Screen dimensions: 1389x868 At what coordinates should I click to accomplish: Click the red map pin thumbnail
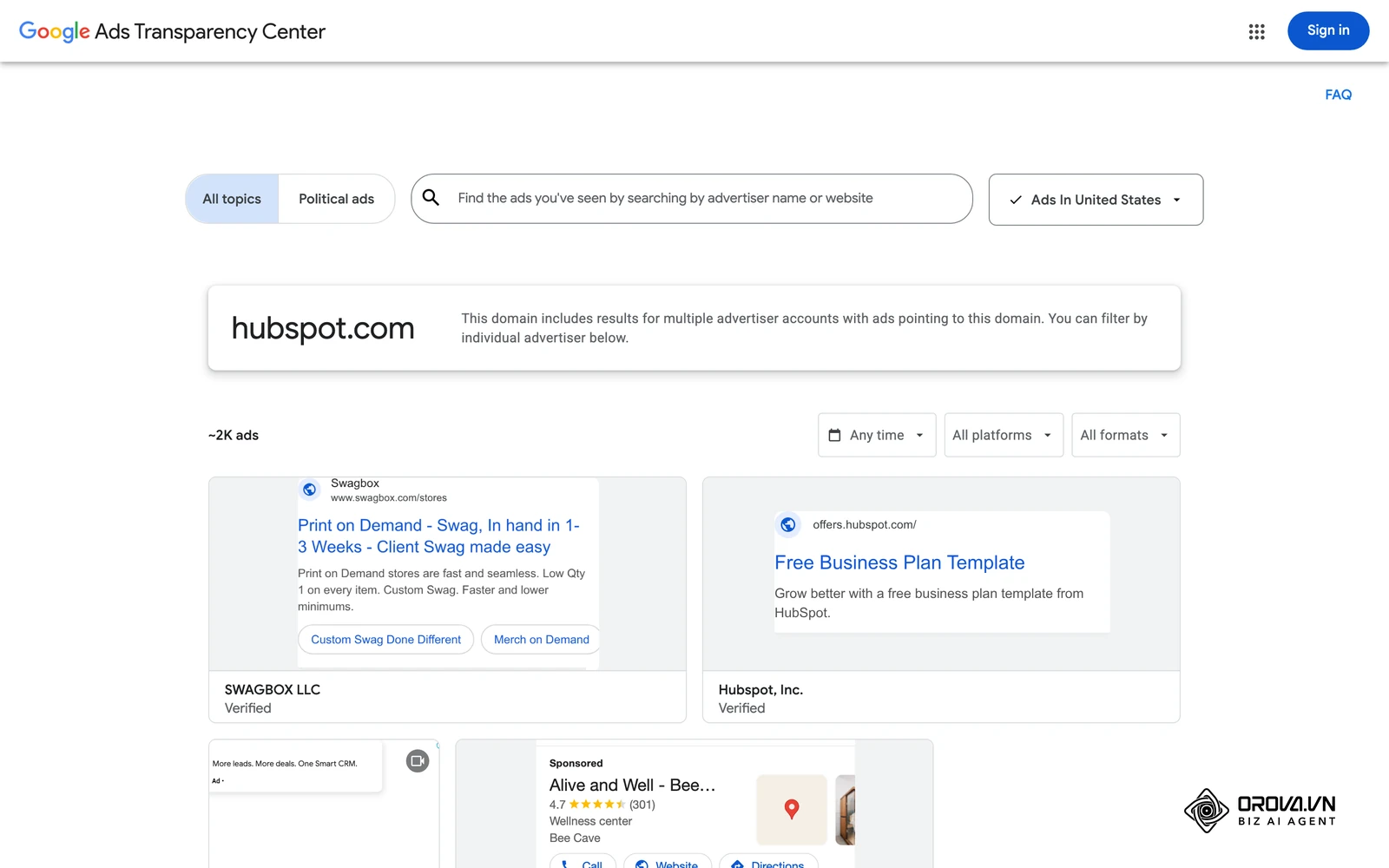(x=792, y=810)
